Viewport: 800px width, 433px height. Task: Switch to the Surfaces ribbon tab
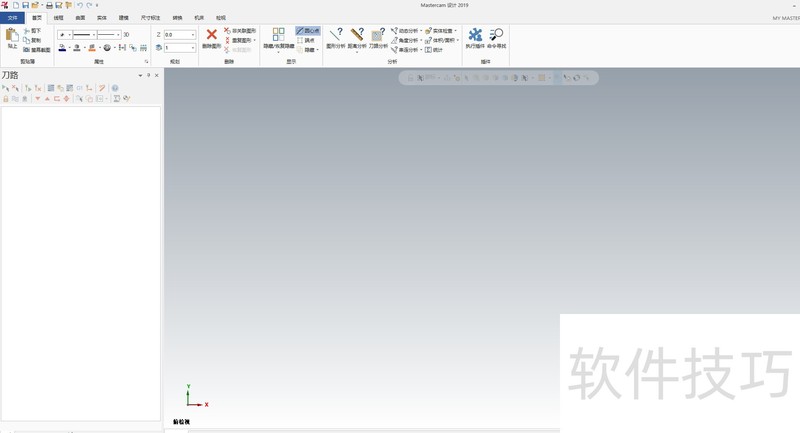[80, 18]
